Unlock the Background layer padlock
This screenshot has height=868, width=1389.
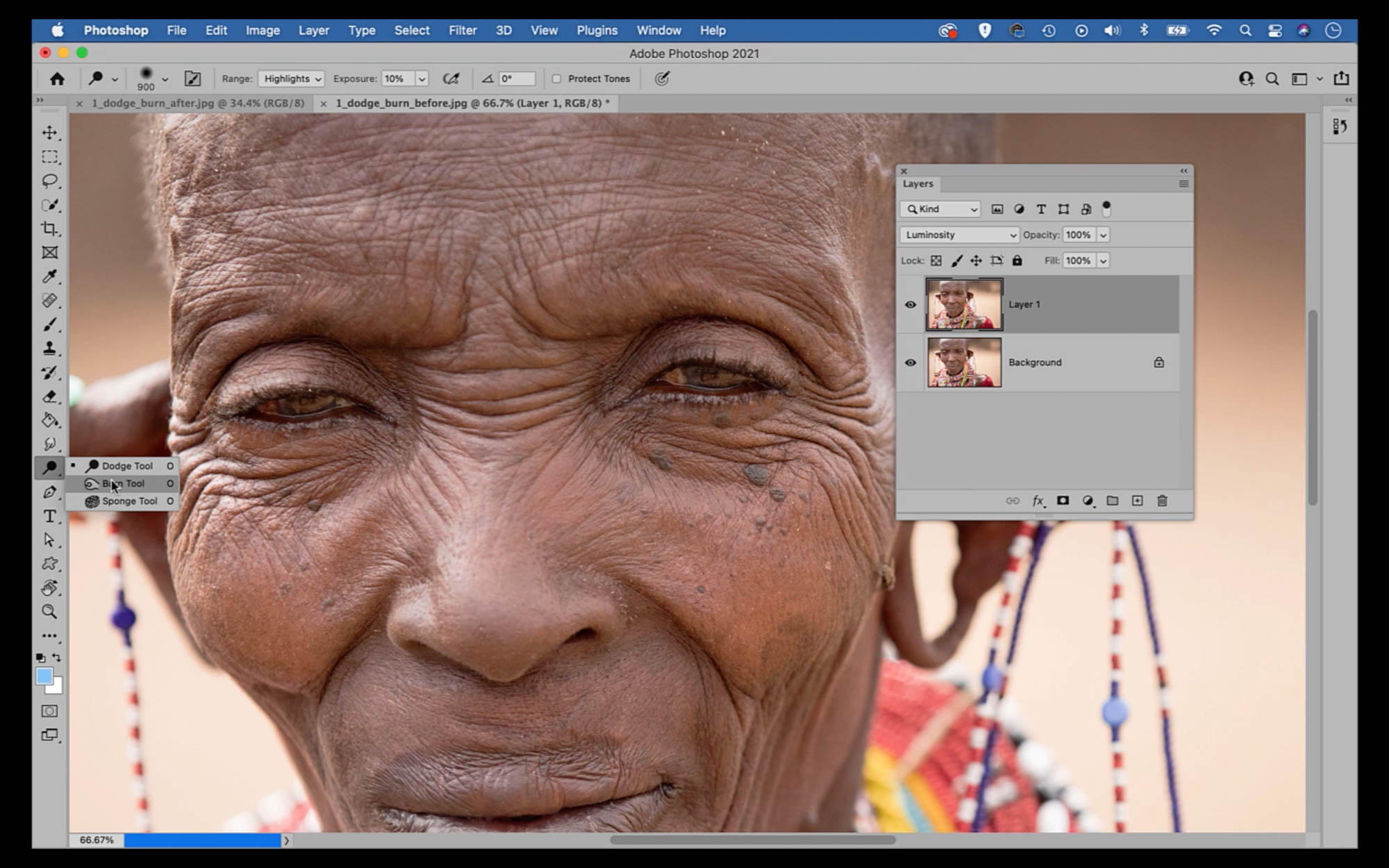tap(1158, 362)
